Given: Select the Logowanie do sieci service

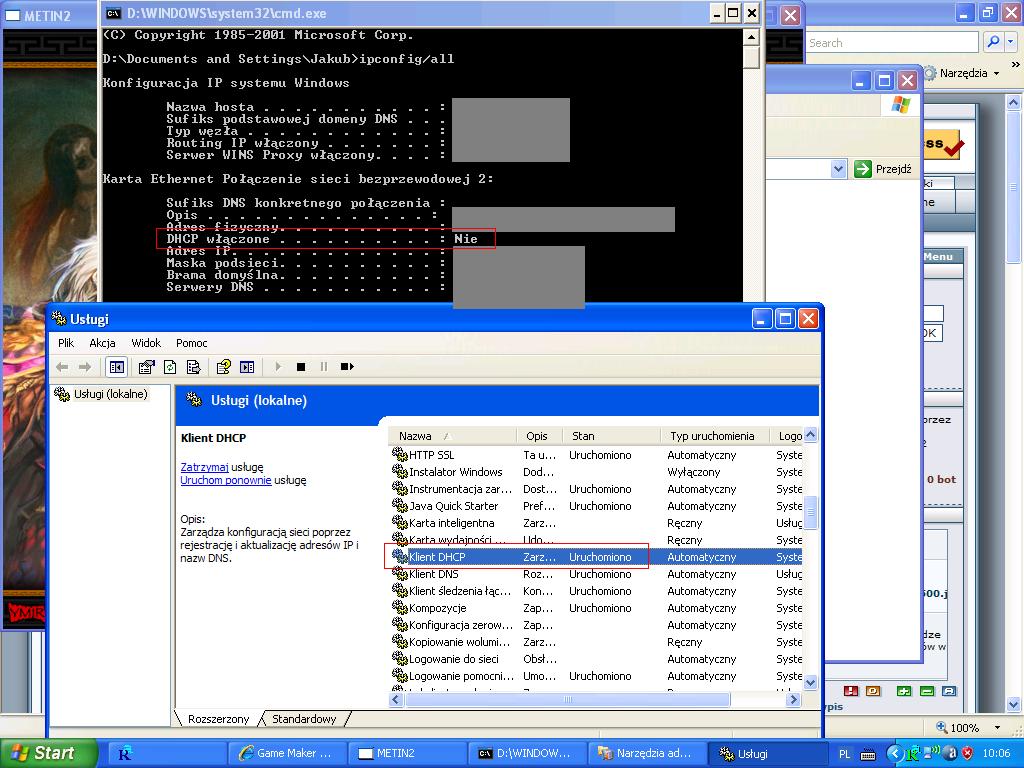Looking at the screenshot, I should tap(596, 659).
